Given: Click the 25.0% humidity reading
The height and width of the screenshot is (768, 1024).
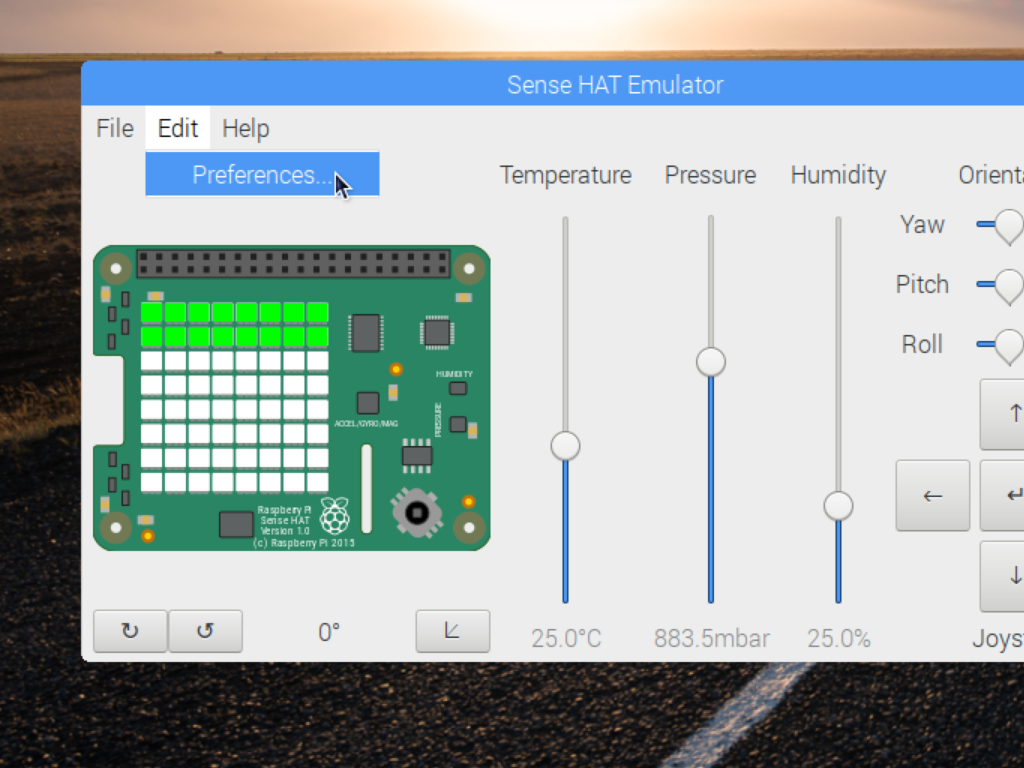Looking at the screenshot, I should pyautogui.click(x=839, y=638).
